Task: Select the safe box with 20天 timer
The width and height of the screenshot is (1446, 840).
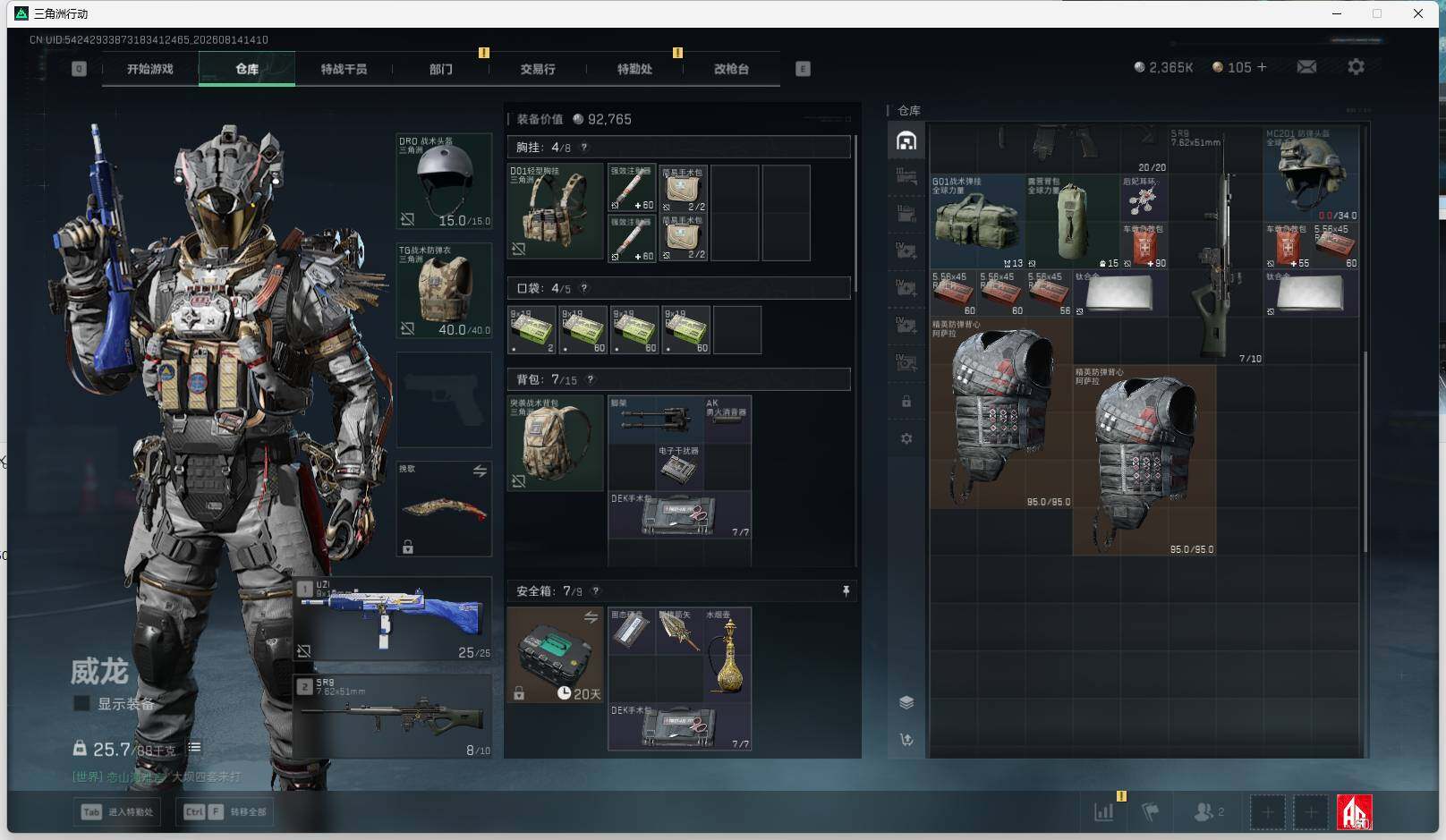Action: 556,655
